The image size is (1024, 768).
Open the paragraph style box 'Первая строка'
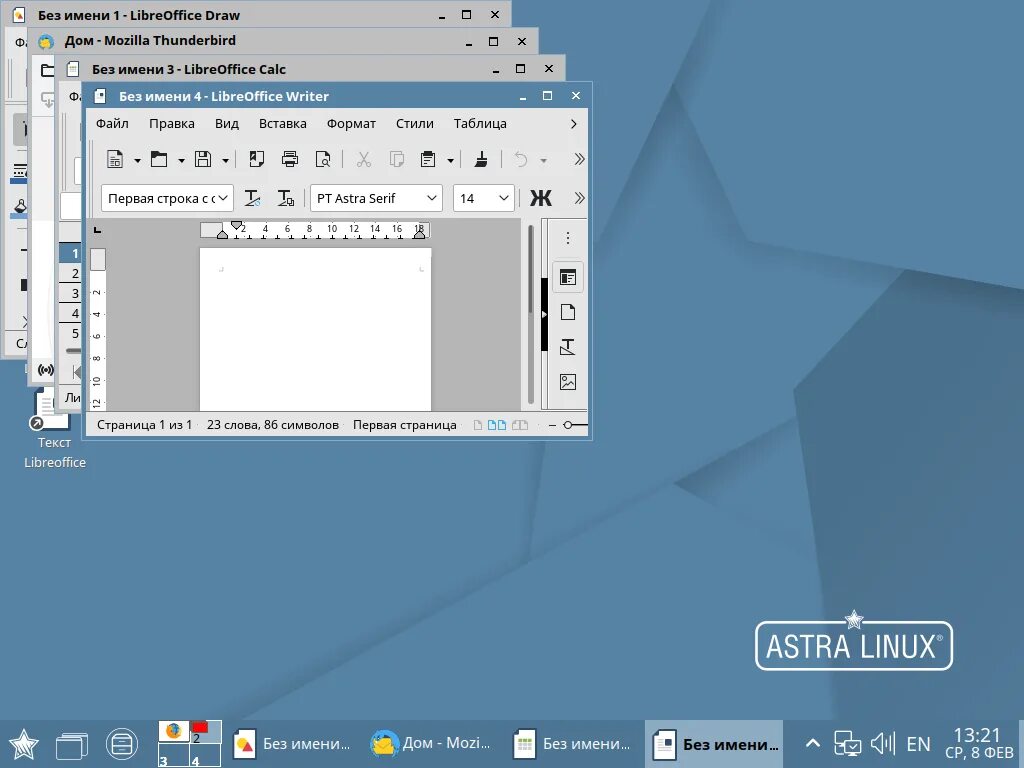coord(167,198)
